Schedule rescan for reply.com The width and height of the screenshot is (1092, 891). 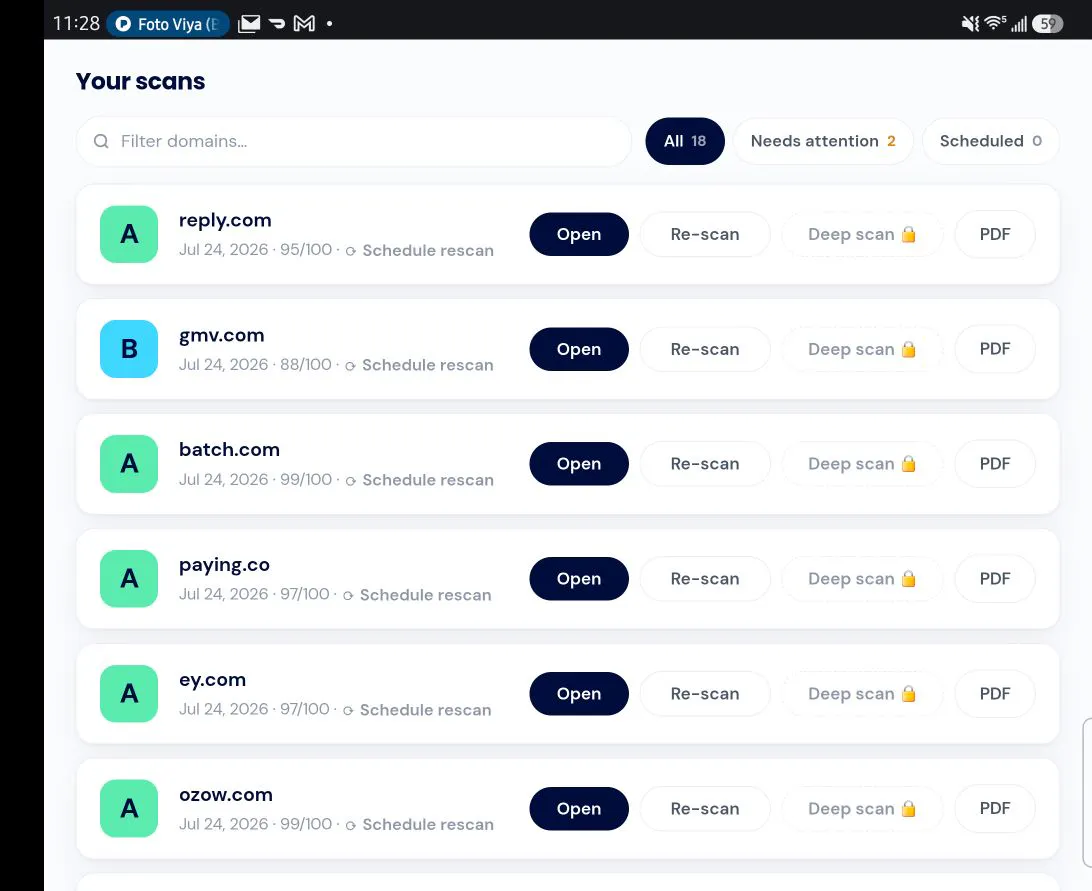tap(420, 251)
